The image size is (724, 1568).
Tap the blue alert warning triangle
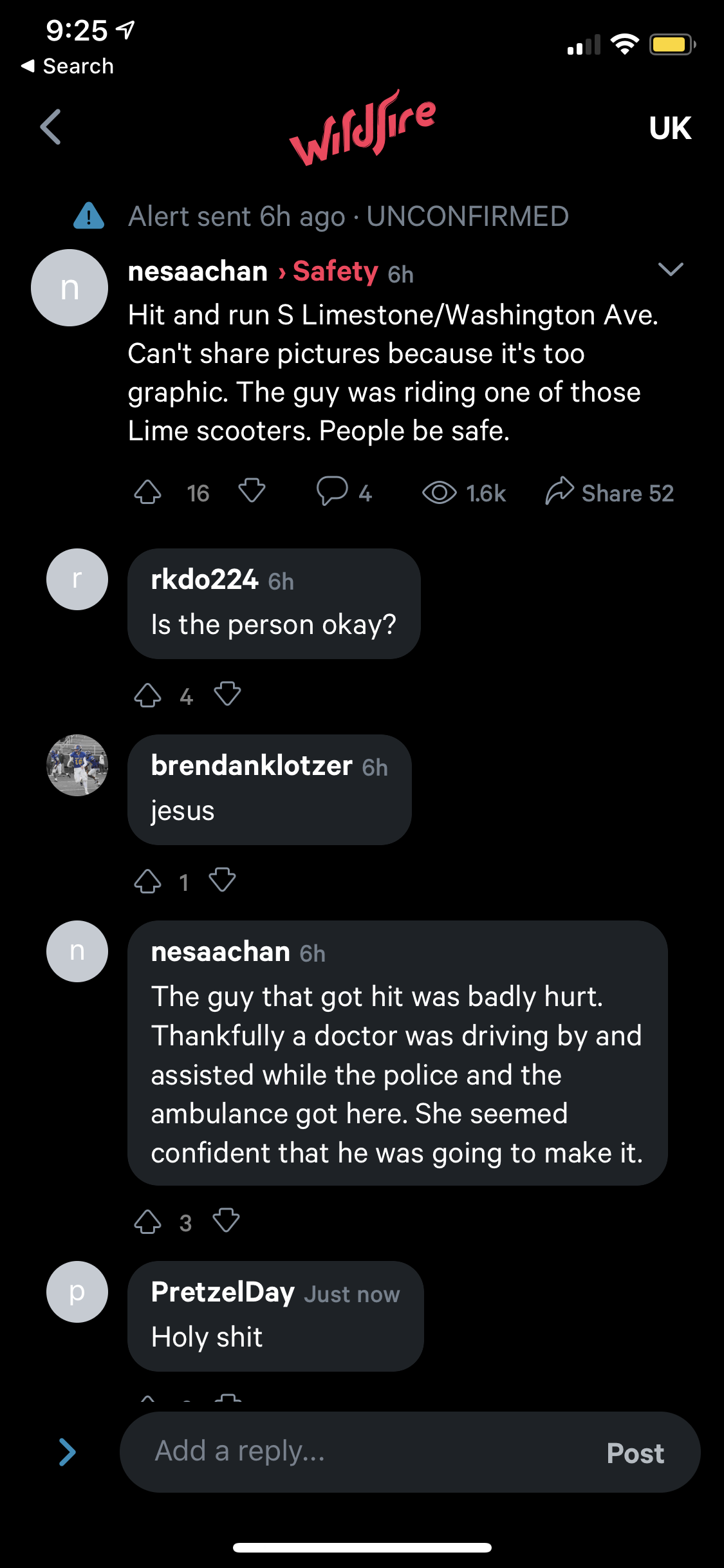(x=89, y=216)
